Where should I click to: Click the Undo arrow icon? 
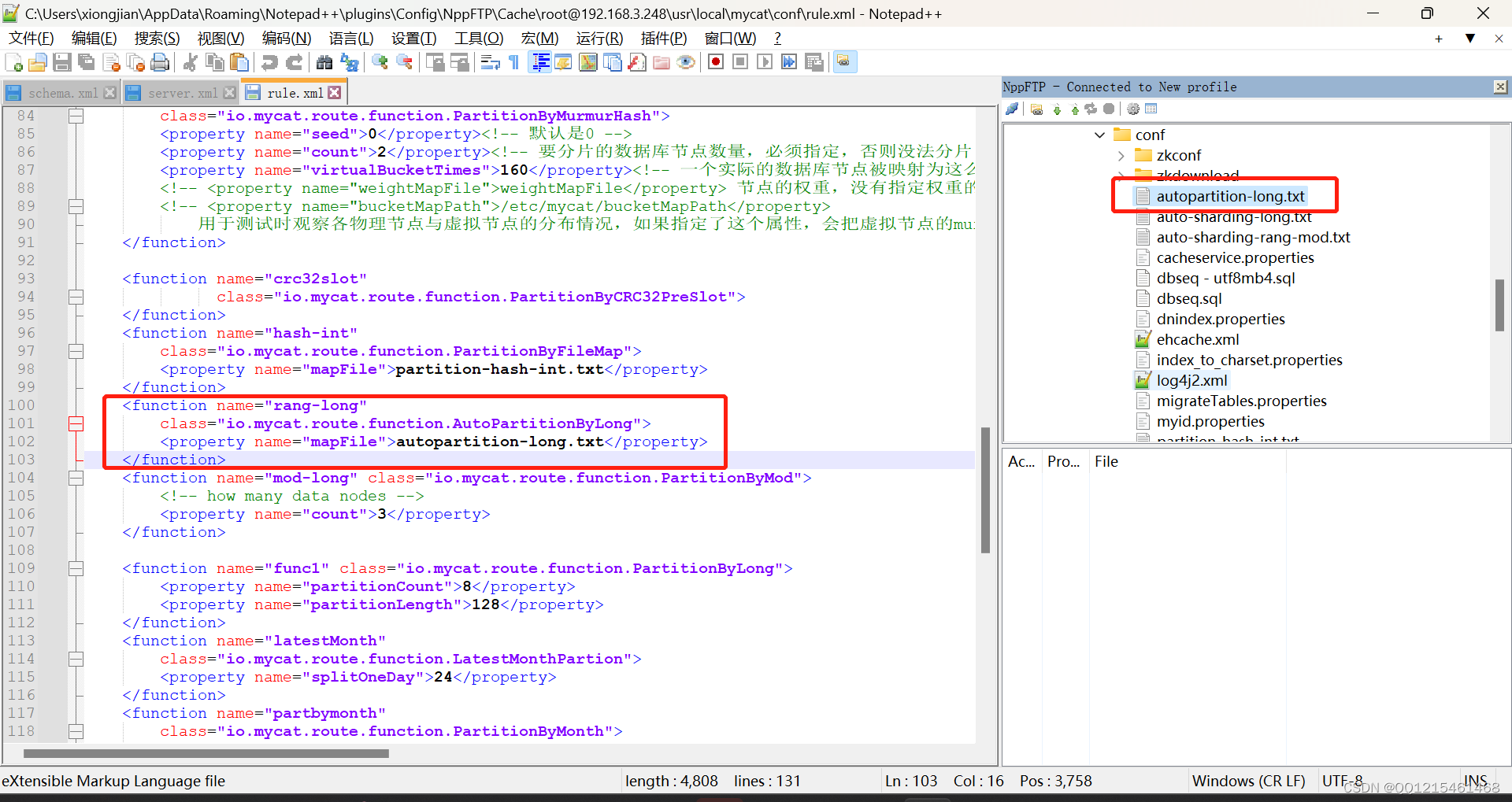[269, 63]
